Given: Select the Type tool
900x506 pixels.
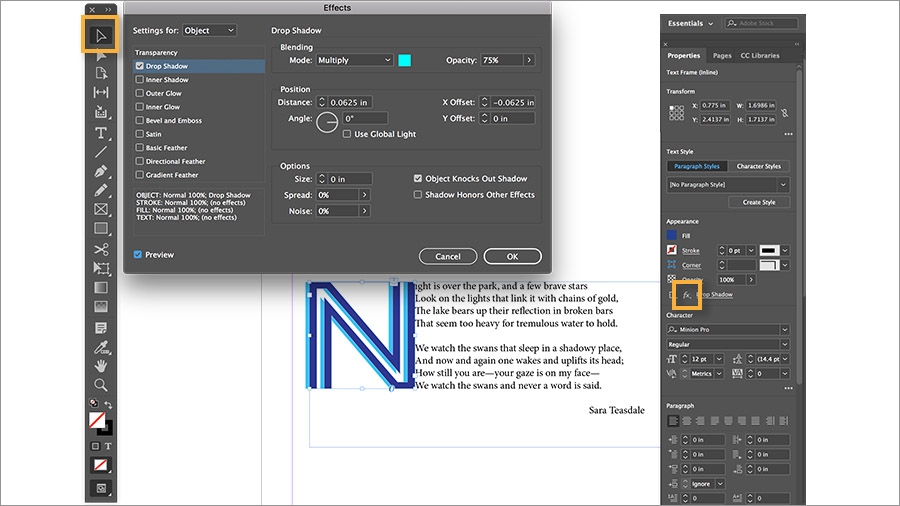Looking at the screenshot, I should 101,133.
